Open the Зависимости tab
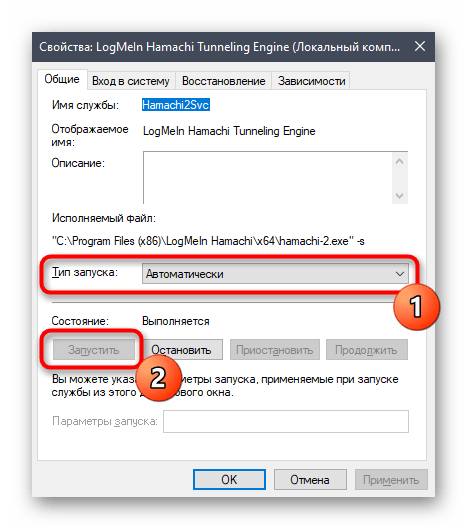The image size is (467, 529). click(x=311, y=81)
